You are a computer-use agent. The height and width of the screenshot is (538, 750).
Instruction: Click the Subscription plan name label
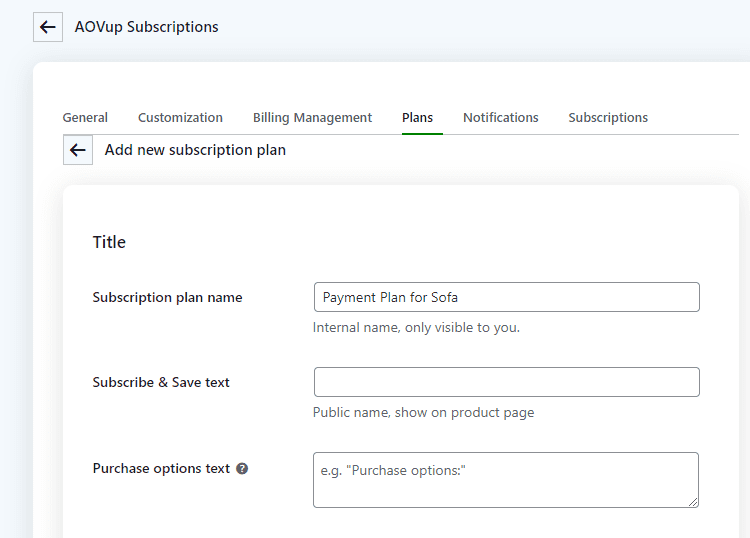tap(167, 297)
